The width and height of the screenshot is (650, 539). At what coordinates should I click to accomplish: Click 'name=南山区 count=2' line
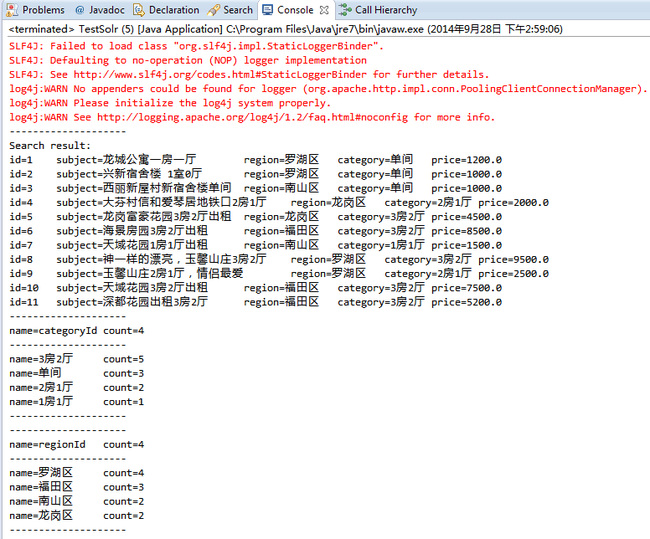77,501
